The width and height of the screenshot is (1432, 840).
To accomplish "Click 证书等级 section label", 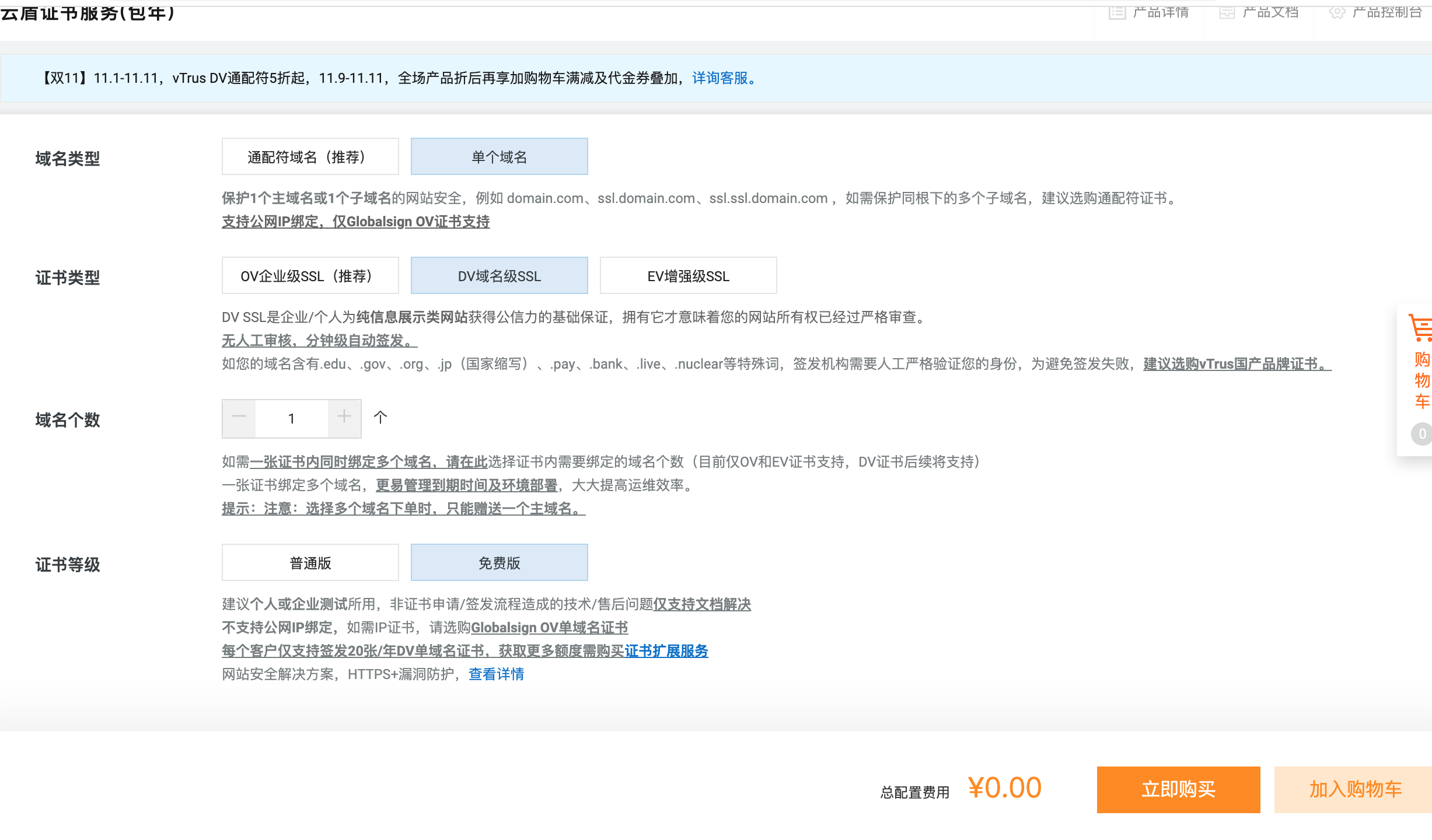I will 68,565.
